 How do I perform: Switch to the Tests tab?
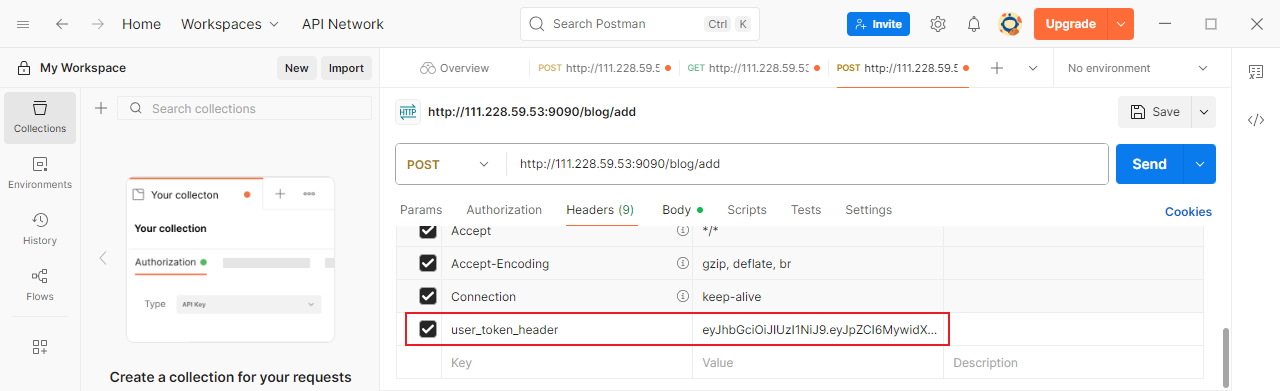(806, 210)
